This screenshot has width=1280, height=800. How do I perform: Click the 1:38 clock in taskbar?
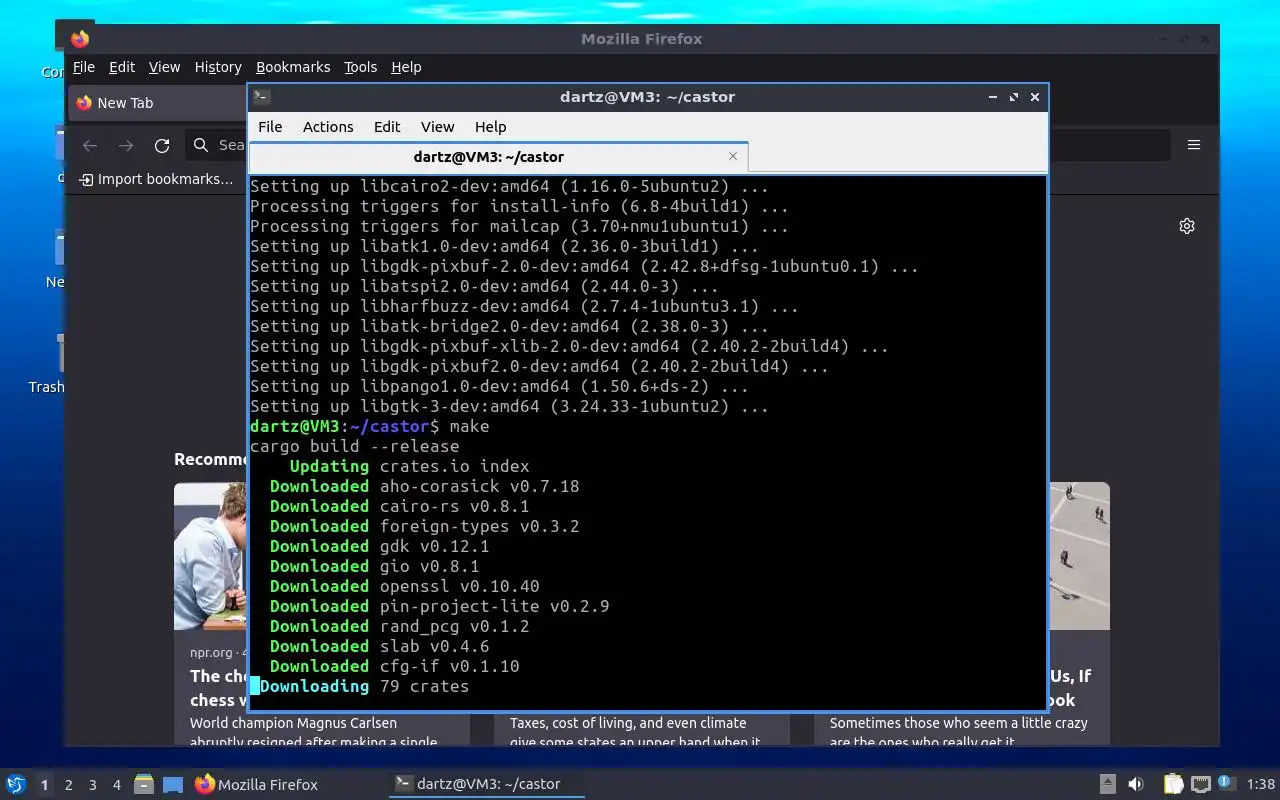[1260, 785]
